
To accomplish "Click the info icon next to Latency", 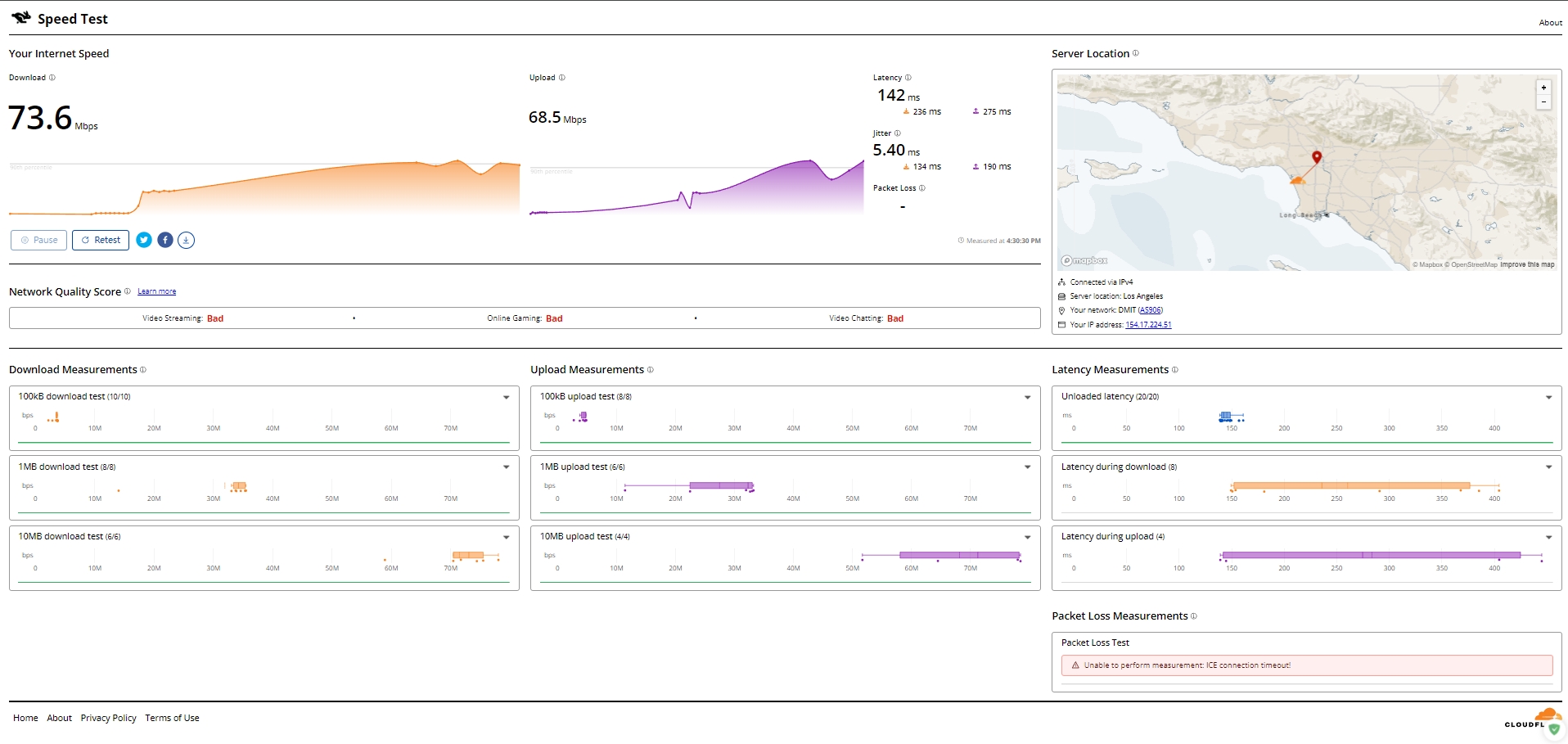I will (x=908, y=78).
